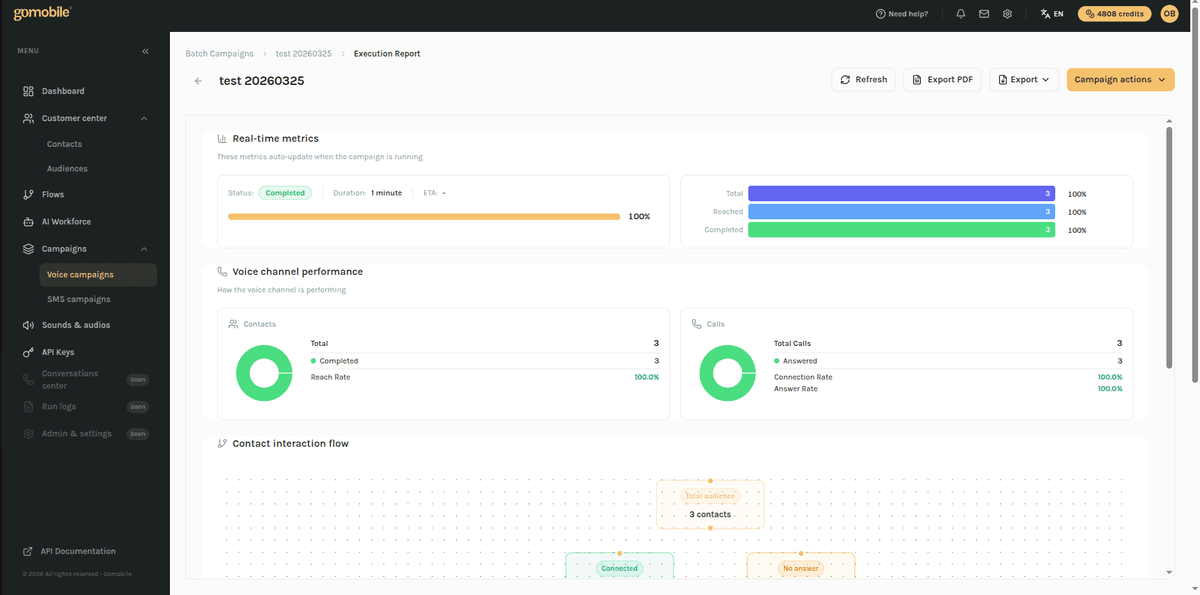The height and width of the screenshot is (595, 1200).
Task: Open the messages envelope icon
Action: (x=983, y=13)
